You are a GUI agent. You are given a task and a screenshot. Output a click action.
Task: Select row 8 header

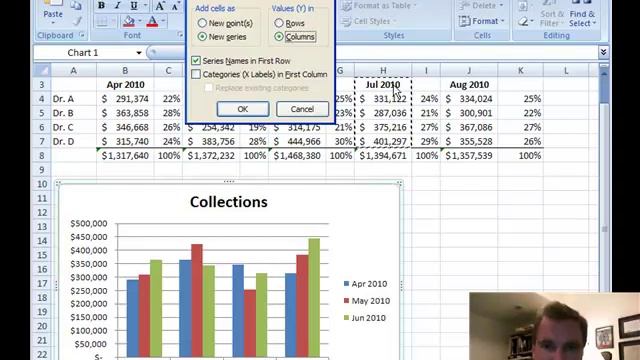(x=42, y=156)
